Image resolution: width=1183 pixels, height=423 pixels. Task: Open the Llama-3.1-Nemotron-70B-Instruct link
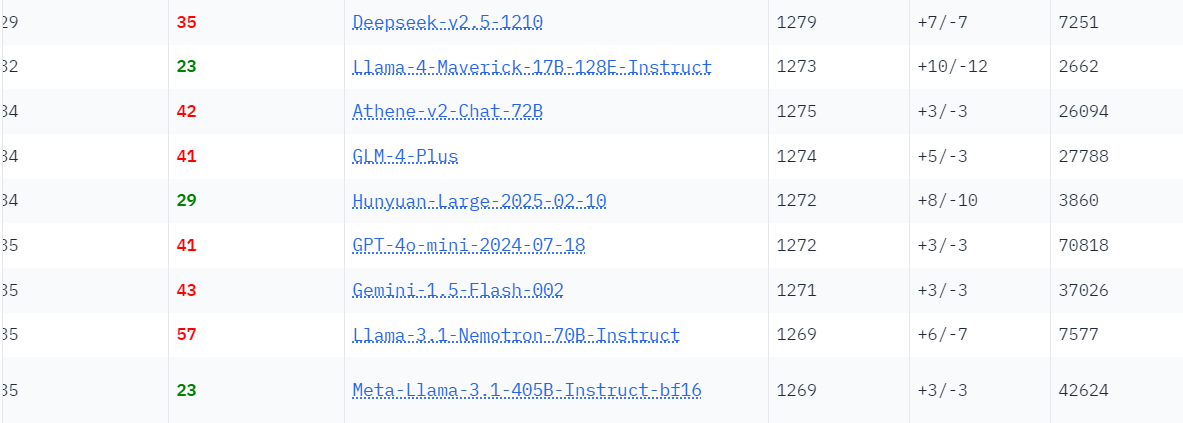coord(516,335)
